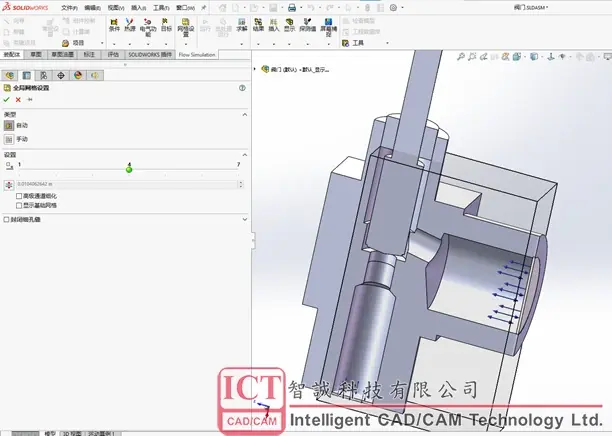The width and height of the screenshot is (612, 436).
Task: Open the 工具 ribbon dropdown arrow
Action: [x=387, y=43]
